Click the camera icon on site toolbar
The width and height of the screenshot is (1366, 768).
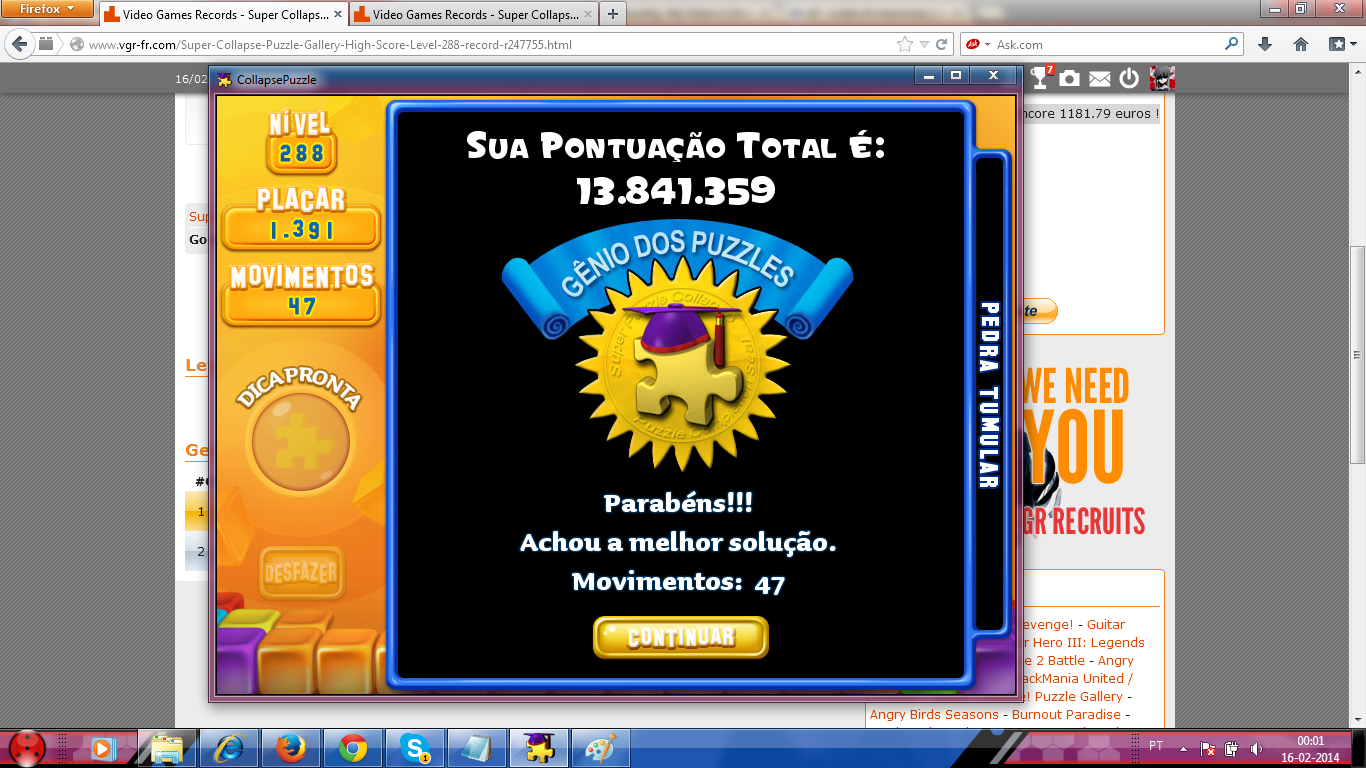pyautogui.click(x=1069, y=78)
